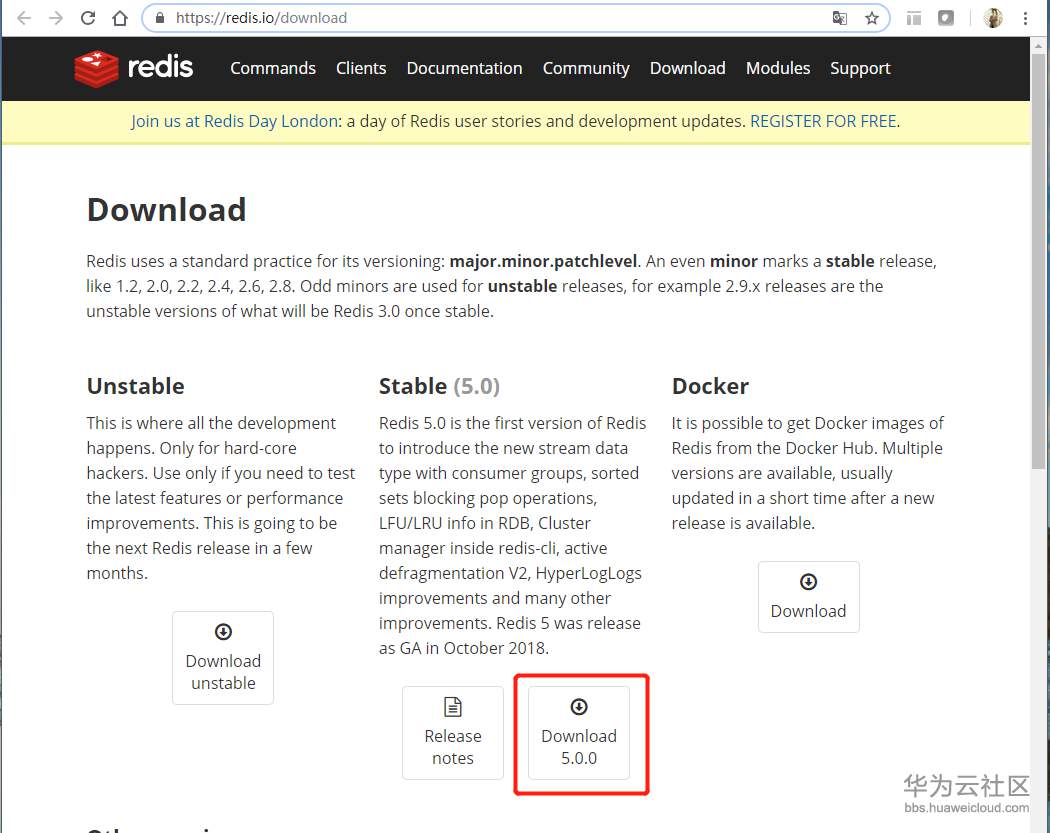Bookmark this page with the star icon
The height and width of the screenshot is (833, 1050).
coord(871,18)
